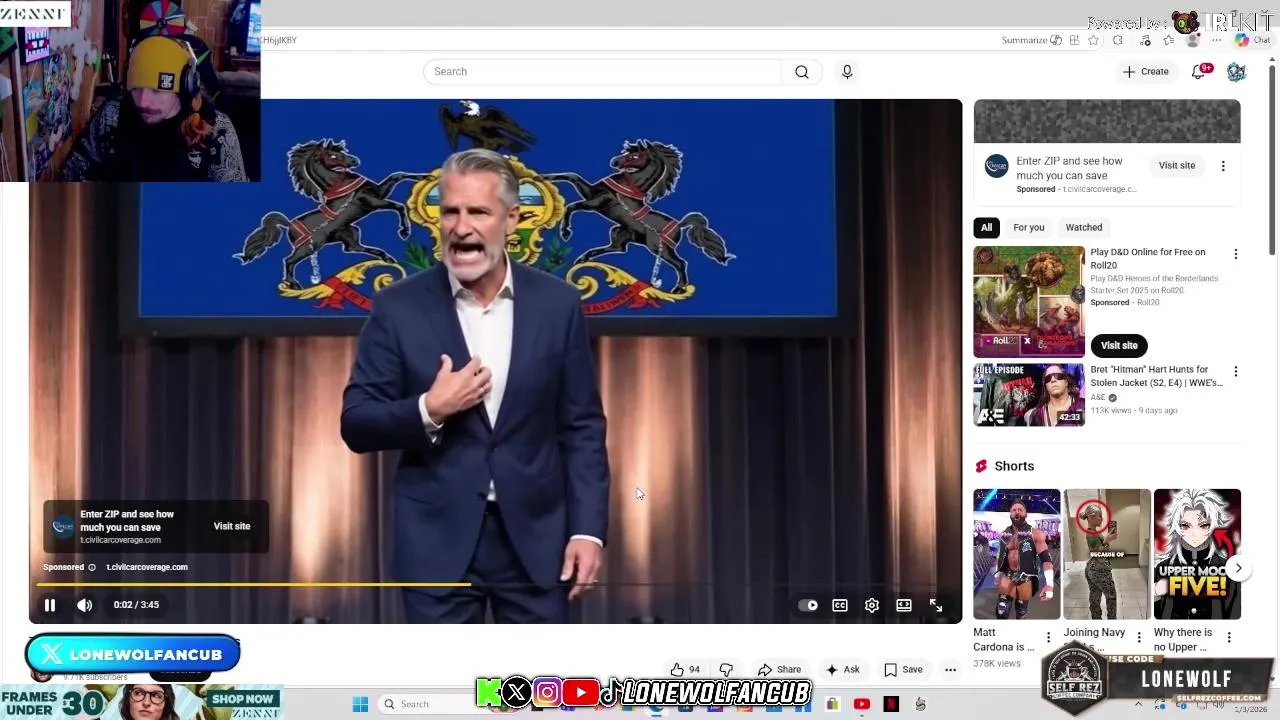
Task: Open browser profile icon in toolbar
Action: [1192, 40]
